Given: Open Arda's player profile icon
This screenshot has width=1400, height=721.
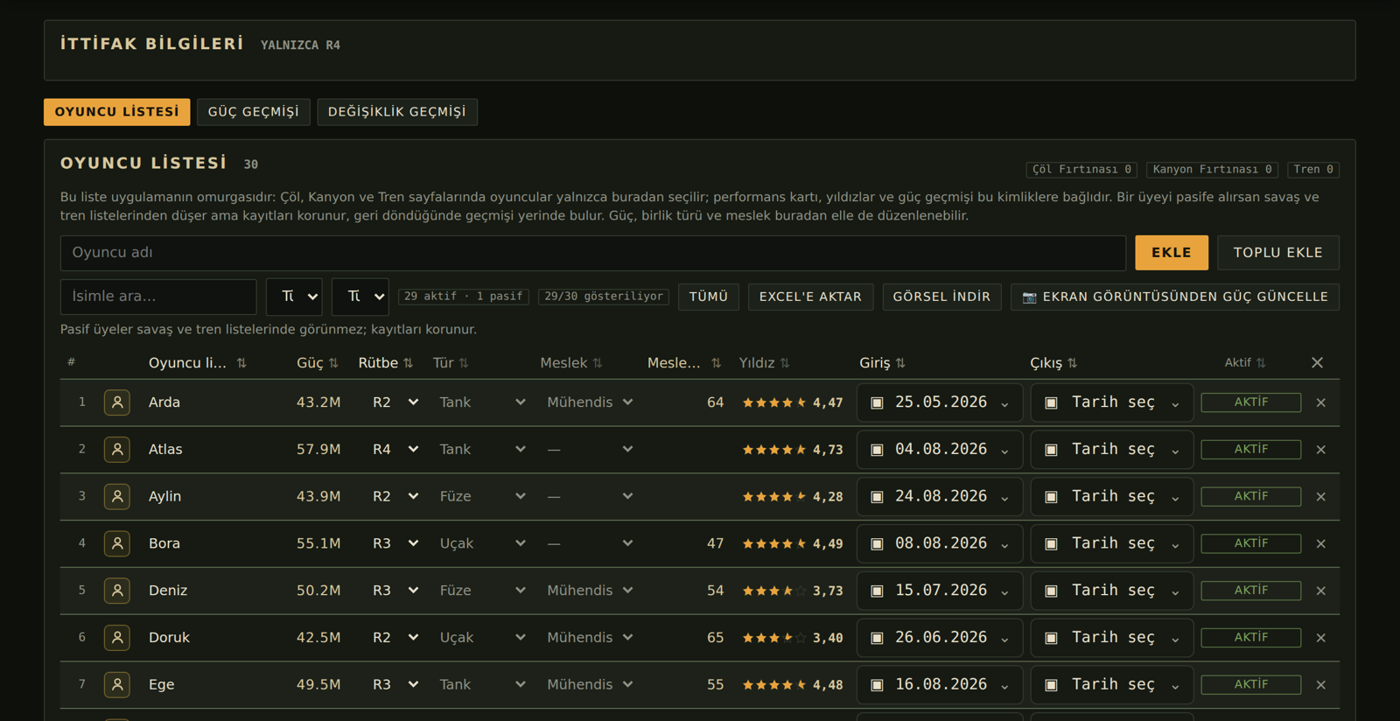Looking at the screenshot, I should tap(117, 402).
